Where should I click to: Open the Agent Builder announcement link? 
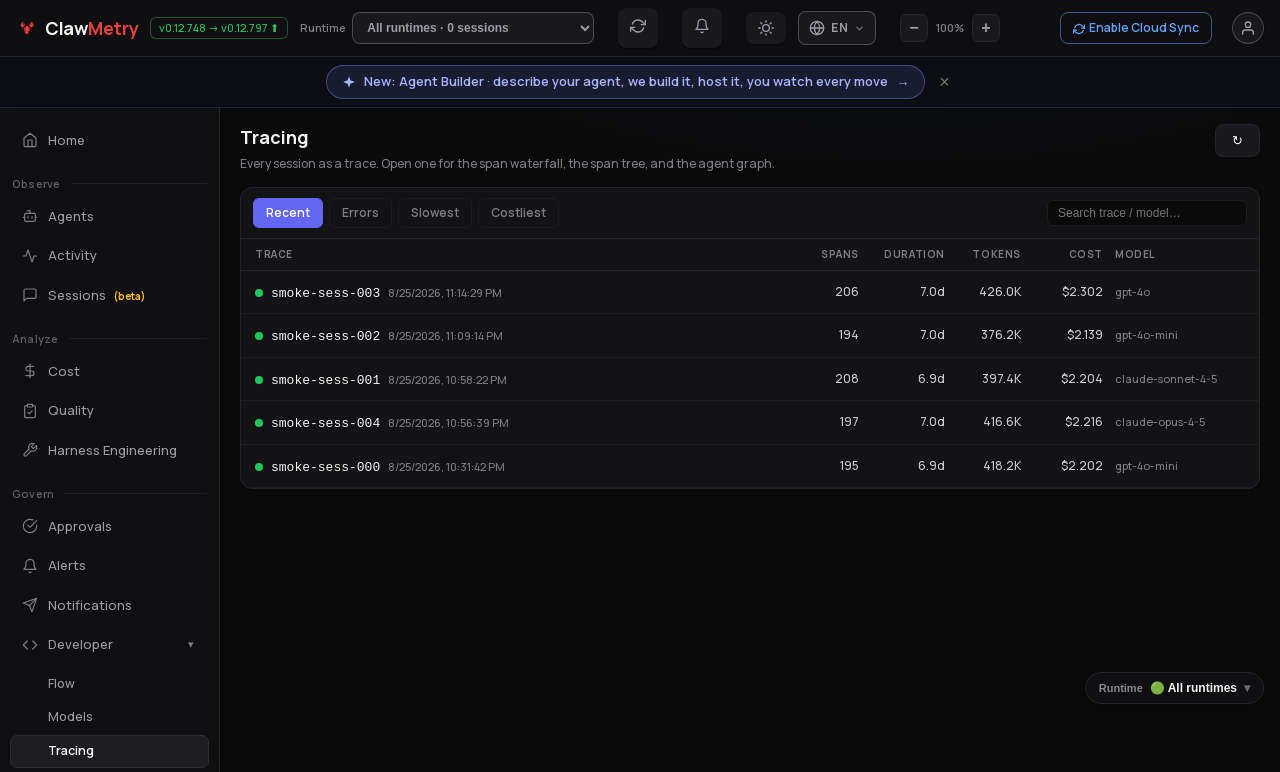click(x=625, y=82)
